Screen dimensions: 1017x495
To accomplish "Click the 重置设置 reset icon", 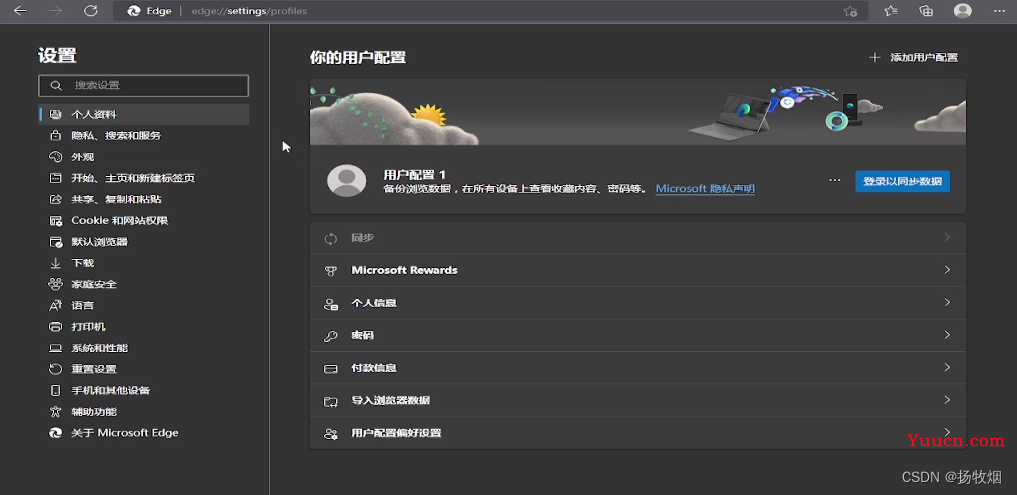I will pos(56,369).
